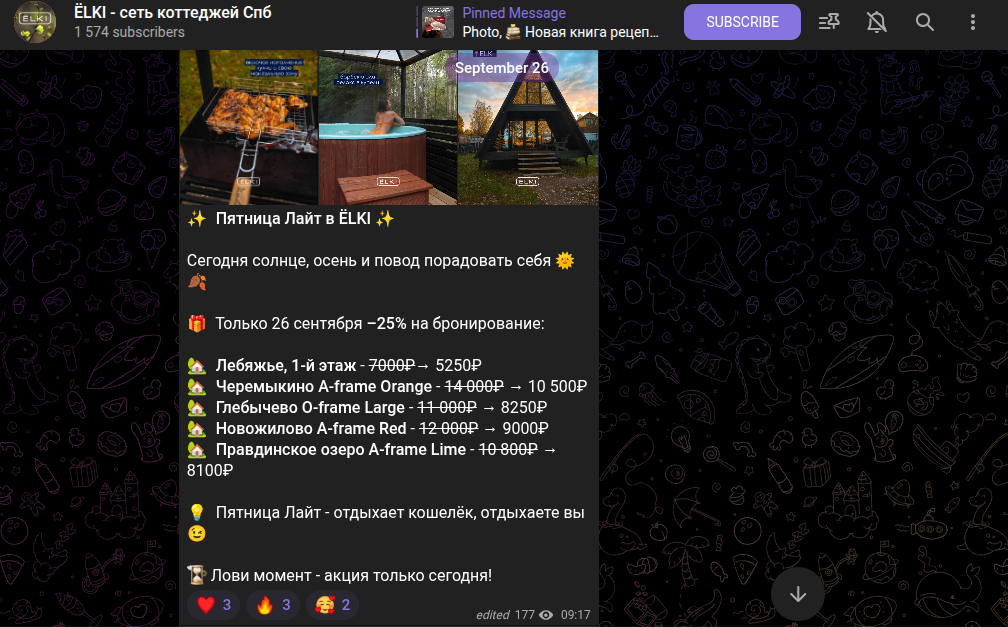Open the ËLKI channel avatar
Screen dimensions: 1008x627
coord(35,22)
